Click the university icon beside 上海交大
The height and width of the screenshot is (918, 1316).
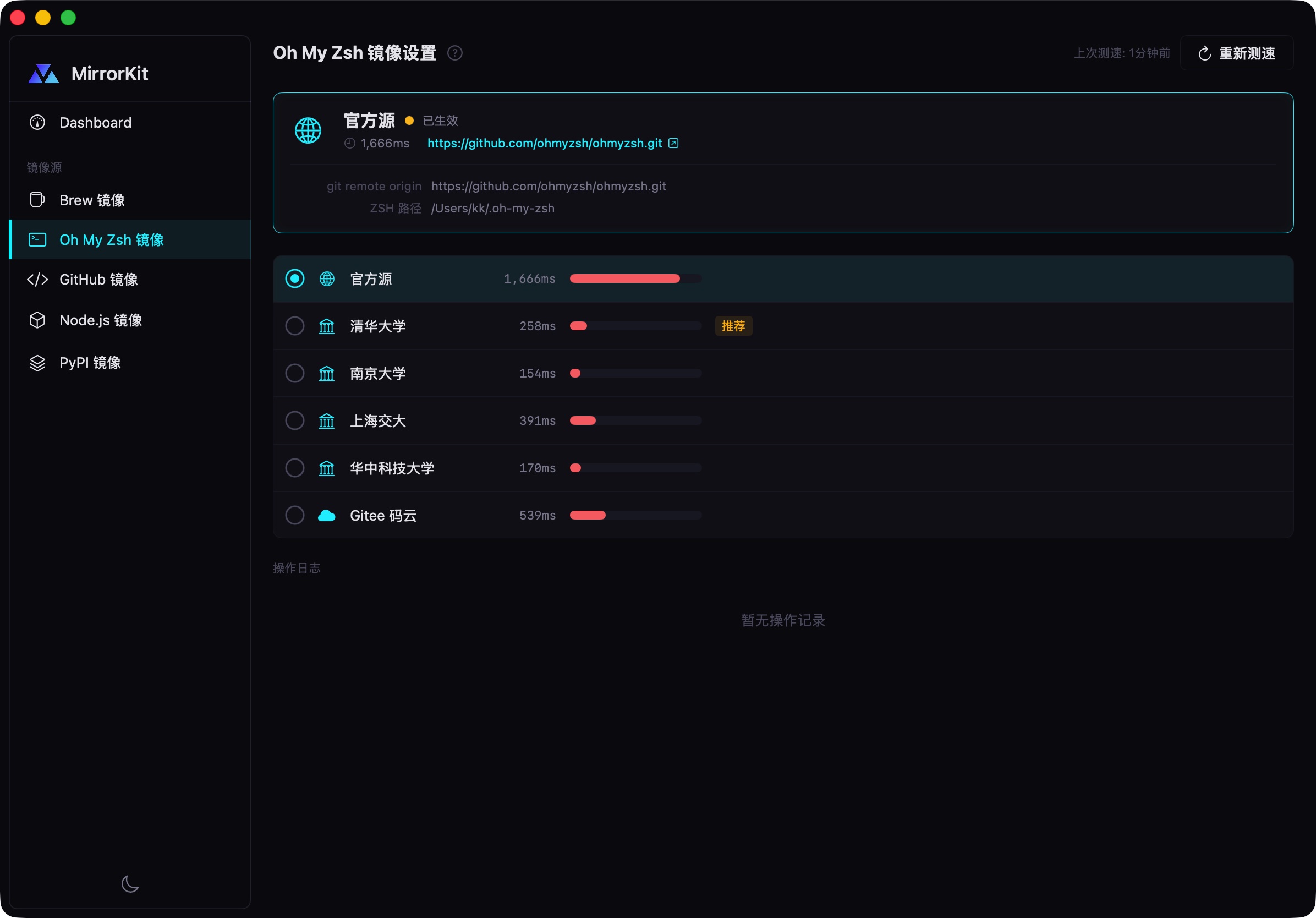tap(327, 420)
